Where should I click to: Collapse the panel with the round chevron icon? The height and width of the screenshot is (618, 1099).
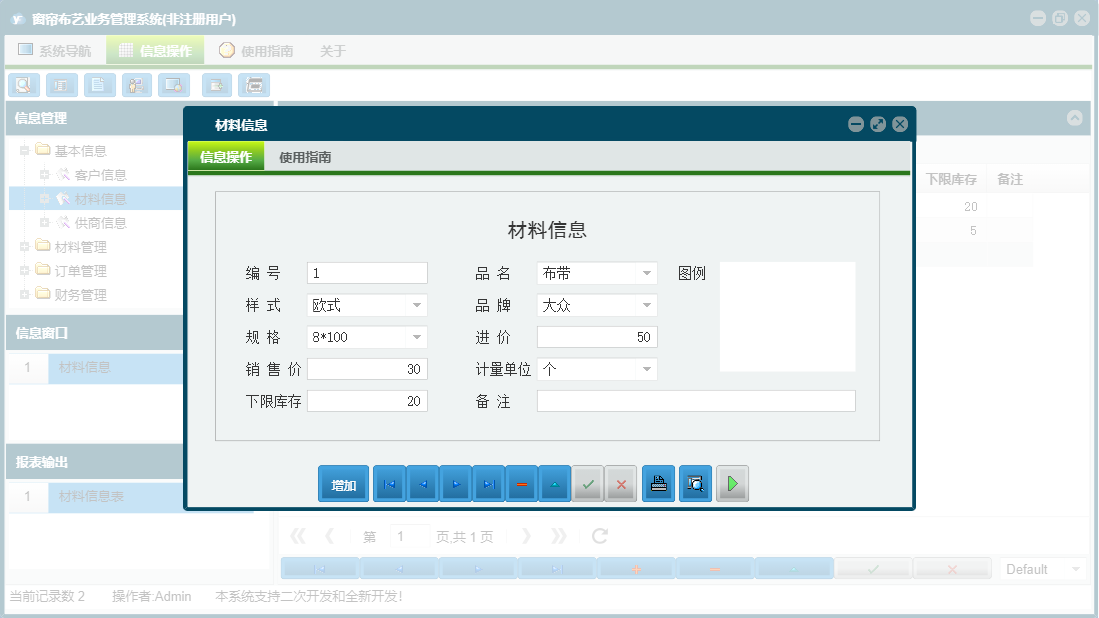pos(1074,118)
